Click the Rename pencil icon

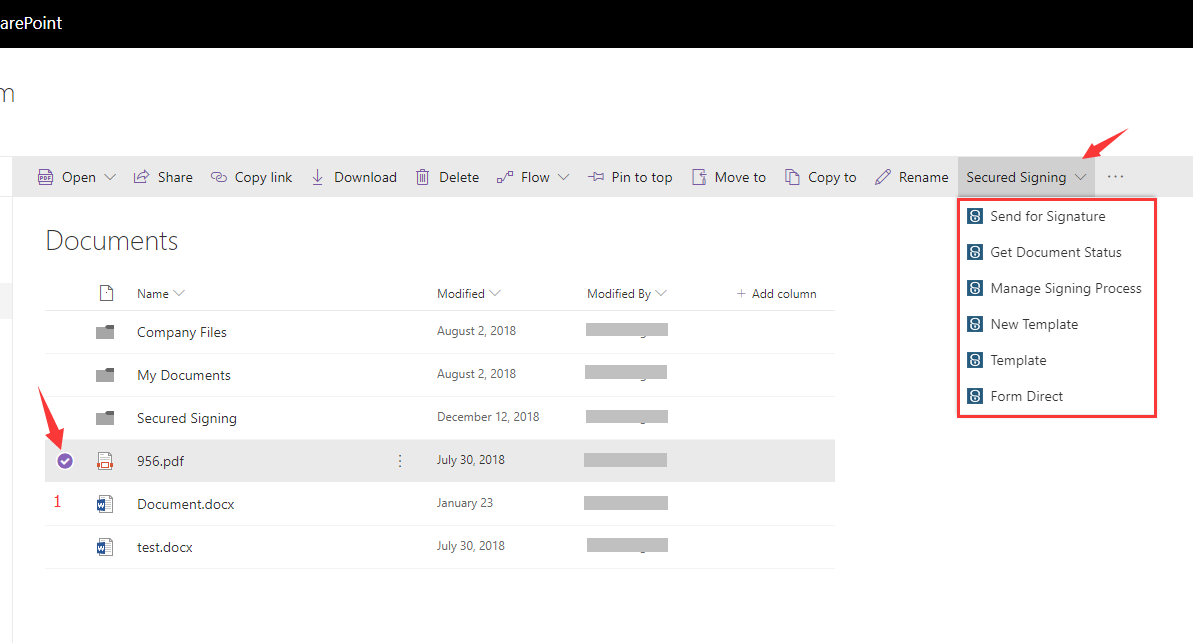882,177
